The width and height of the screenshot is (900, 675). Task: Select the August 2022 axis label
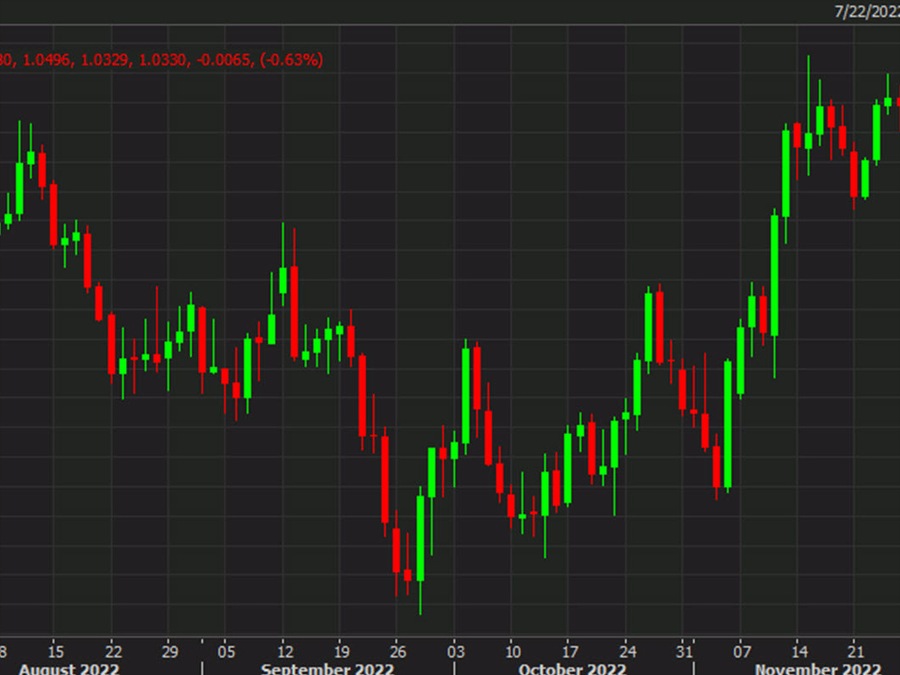point(72,665)
